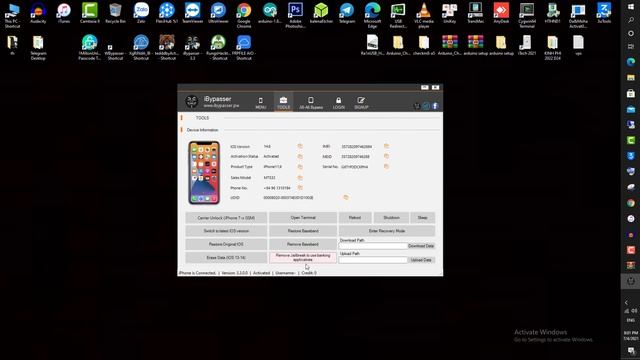Click Remove Jailbreak to use banking applications
Viewport: 640px width, 360px height.
point(303,258)
